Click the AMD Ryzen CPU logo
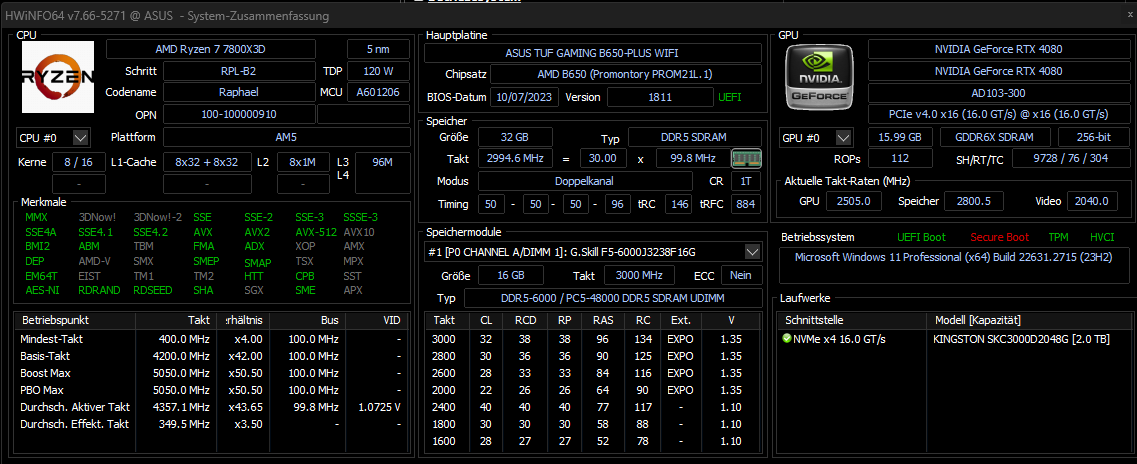Image resolution: width=1137 pixels, height=464 pixels. click(58, 77)
